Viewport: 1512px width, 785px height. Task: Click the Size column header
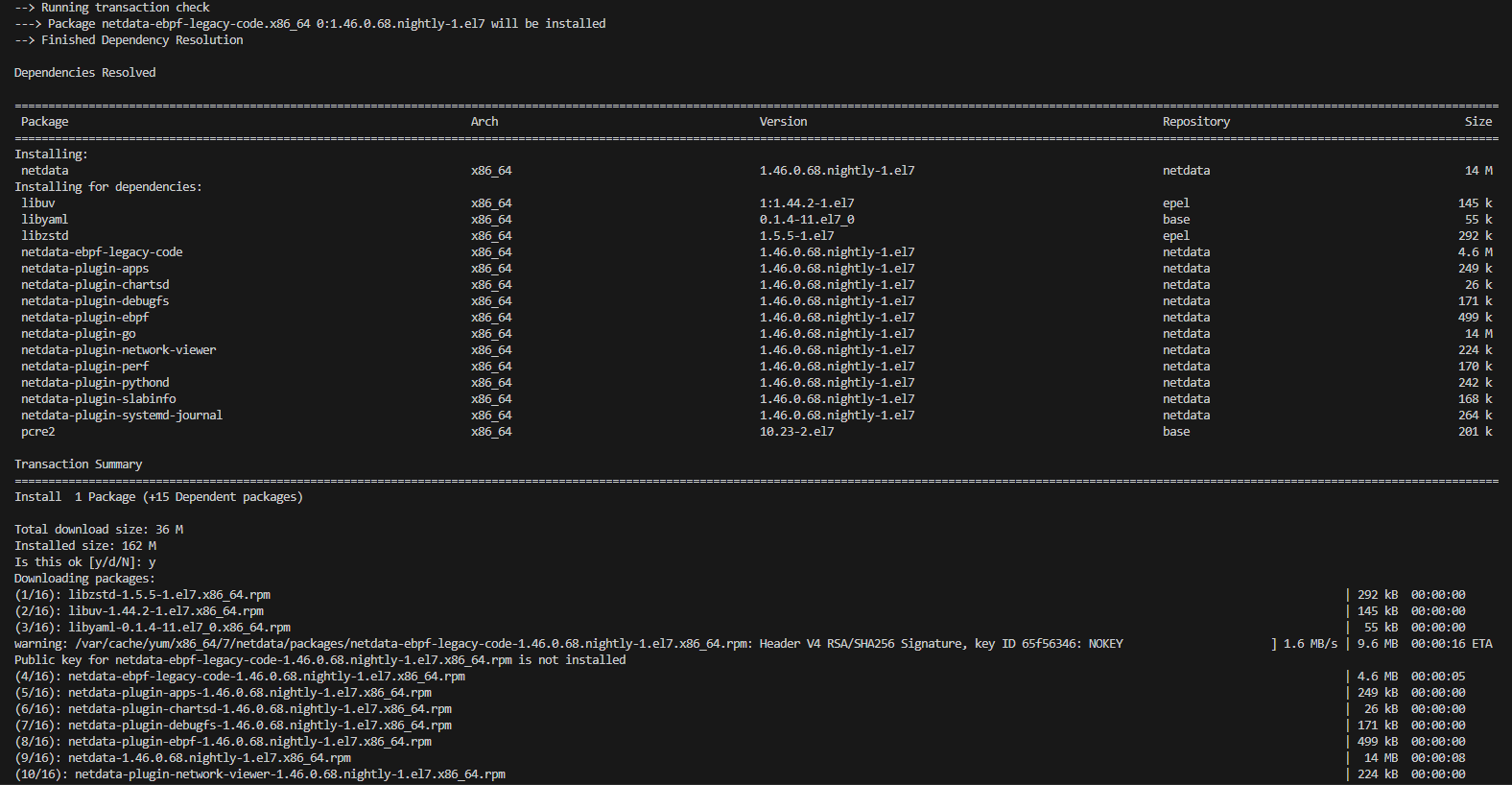coord(1477,122)
